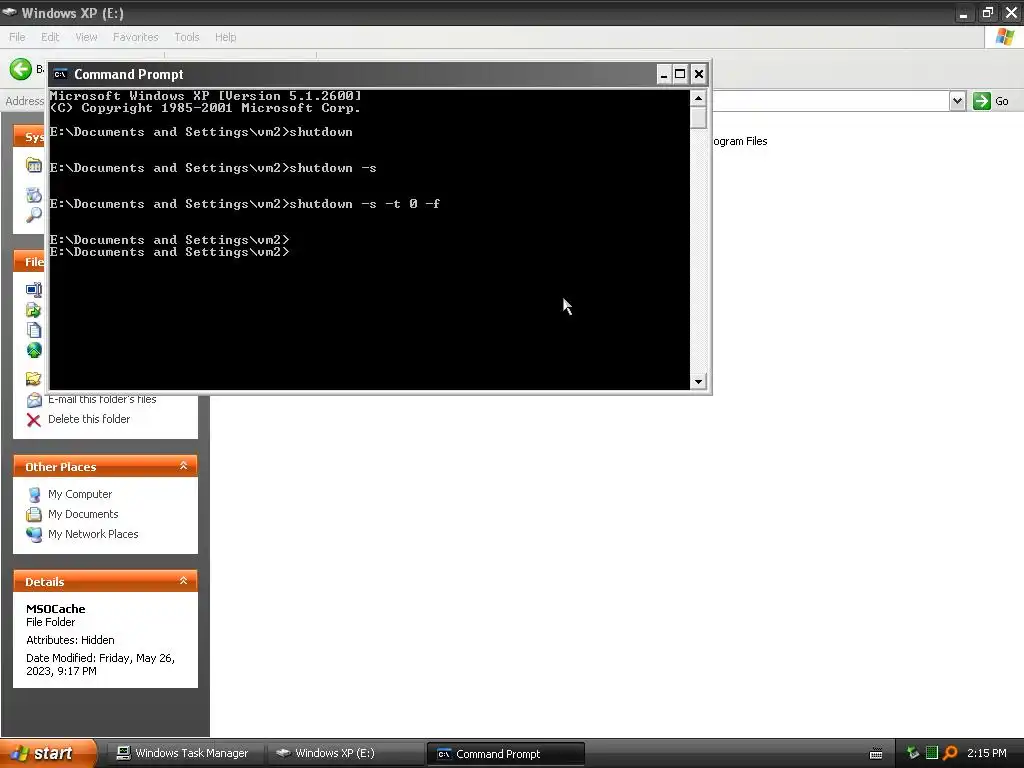Open the Edit menu

(50, 37)
